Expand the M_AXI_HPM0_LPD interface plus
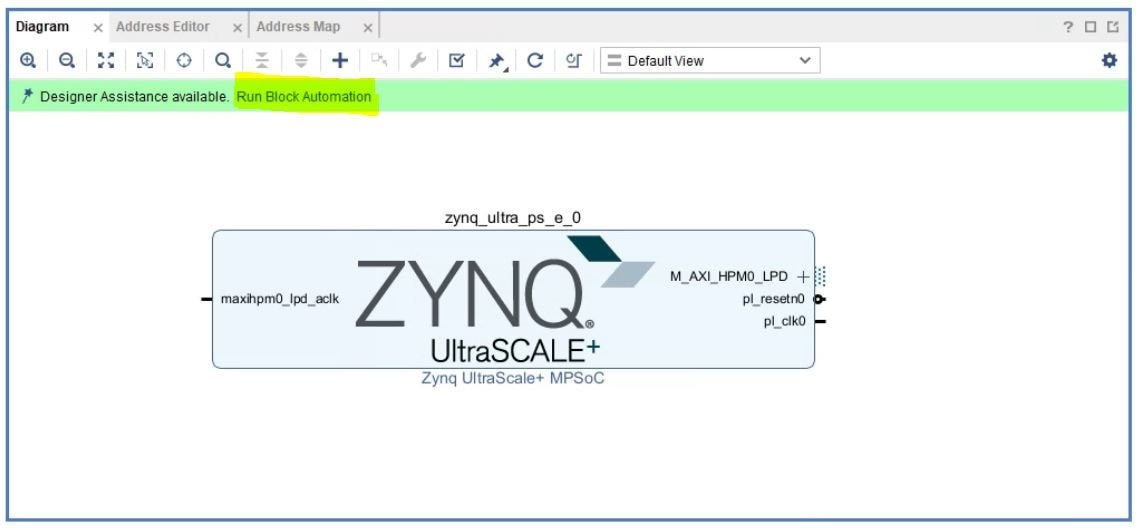This screenshot has width=1140, height=530. (803, 277)
